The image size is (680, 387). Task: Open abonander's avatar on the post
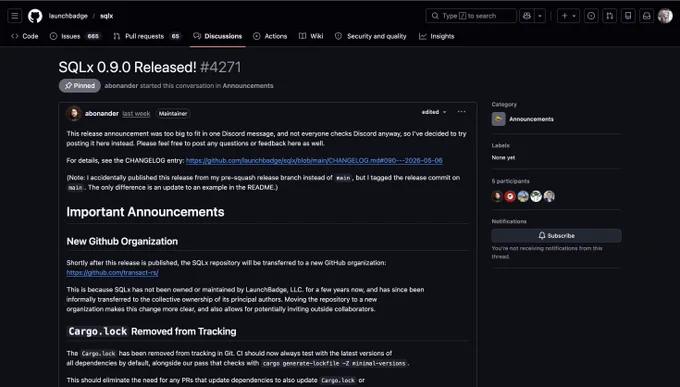(74, 114)
